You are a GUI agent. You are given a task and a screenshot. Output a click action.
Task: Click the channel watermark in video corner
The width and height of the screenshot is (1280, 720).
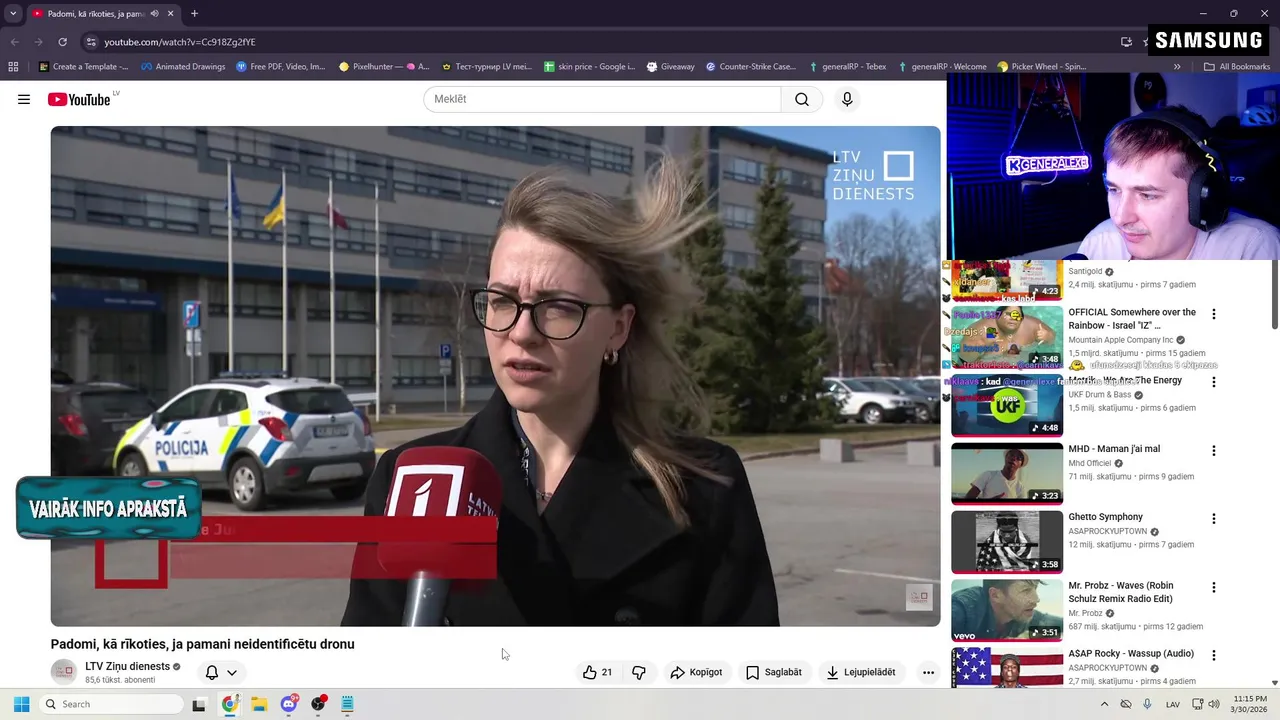click(919, 597)
